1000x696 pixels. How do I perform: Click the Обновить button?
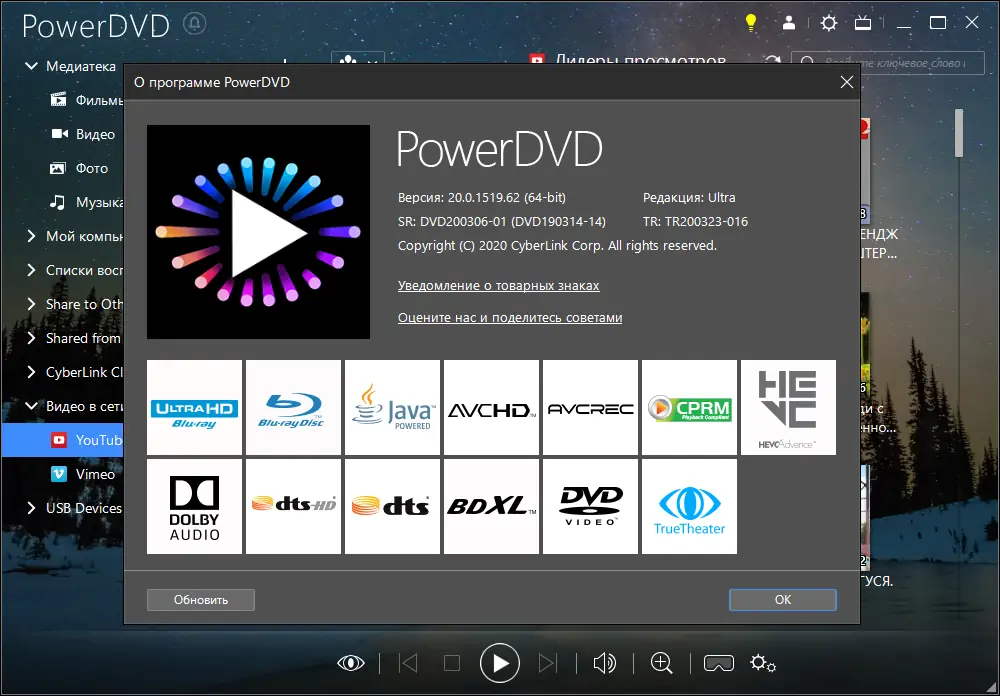pyautogui.click(x=200, y=599)
